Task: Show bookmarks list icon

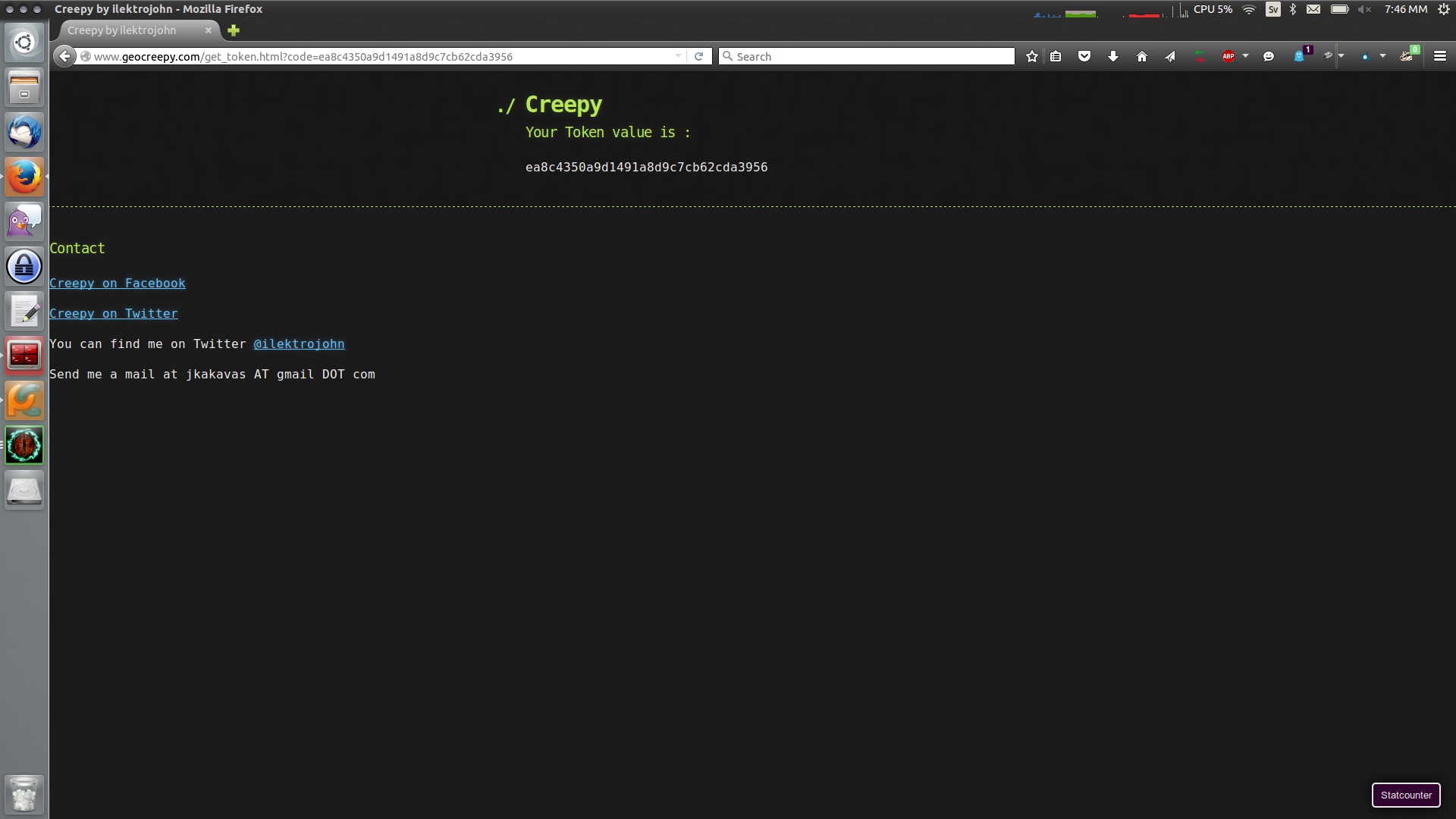Action: click(x=1056, y=56)
